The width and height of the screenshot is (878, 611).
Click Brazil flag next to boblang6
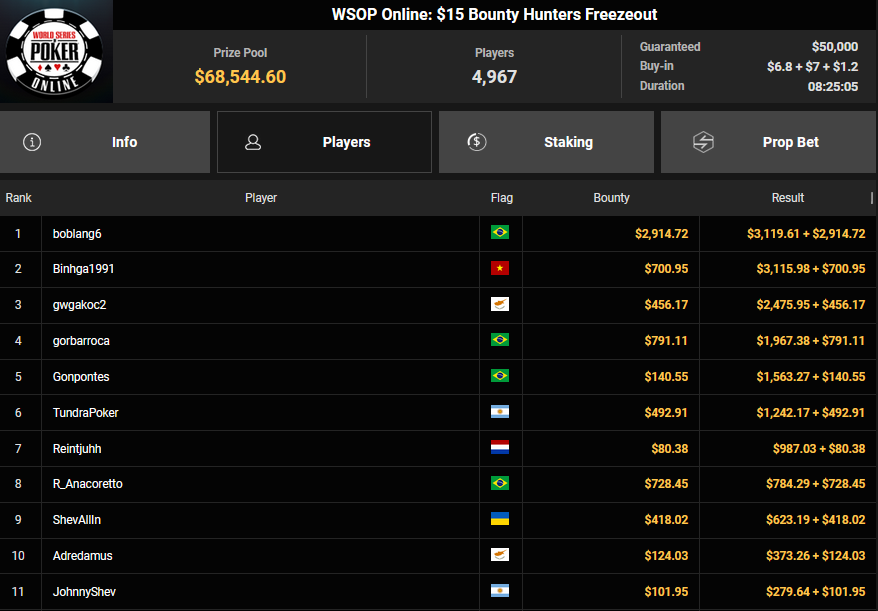pos(500,233)
